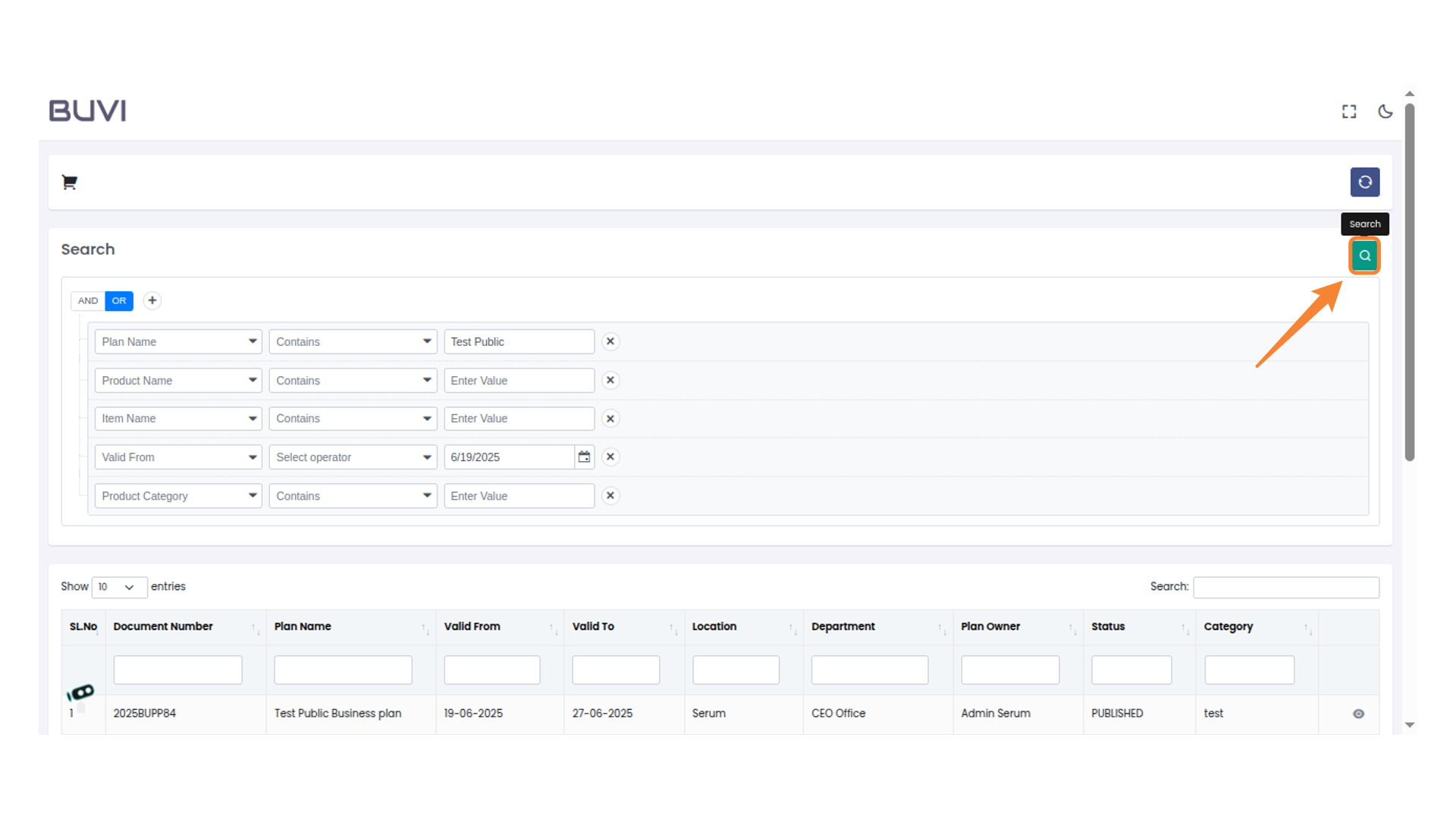Expand the Plan Name field dropdown
The width and height of the screenshot is (1456, 819).
(x=178, y=341)
